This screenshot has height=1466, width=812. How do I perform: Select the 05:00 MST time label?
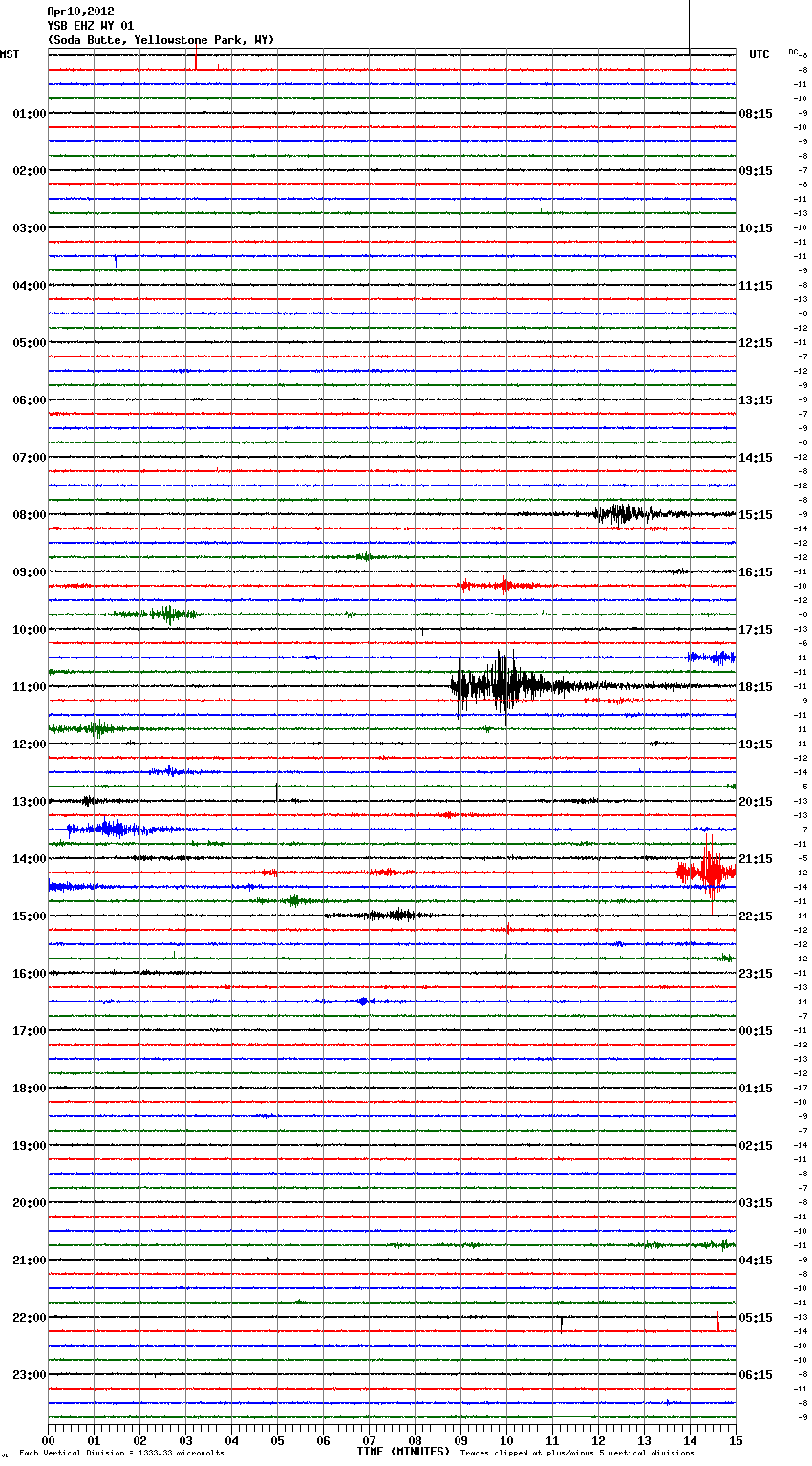click(29, 343)
